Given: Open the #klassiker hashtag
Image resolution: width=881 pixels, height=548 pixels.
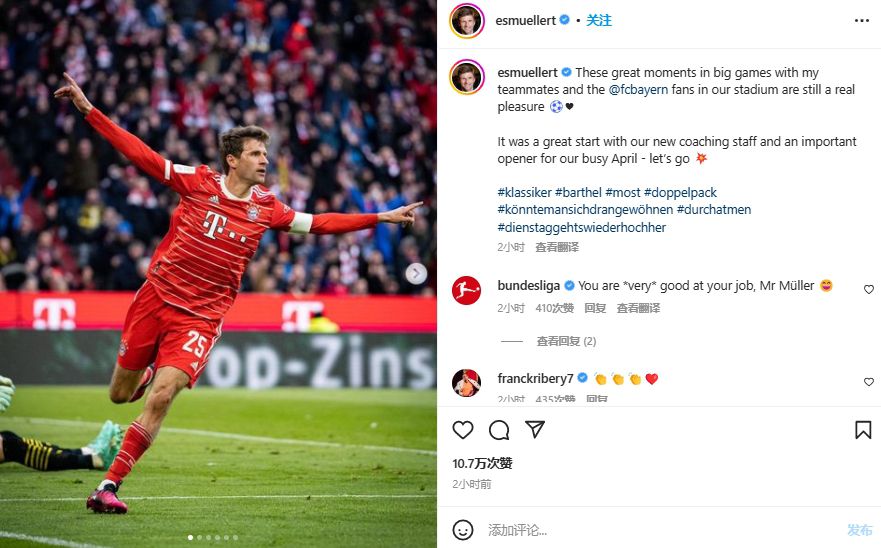Looking at the screenshot, I should click(524, 193).
